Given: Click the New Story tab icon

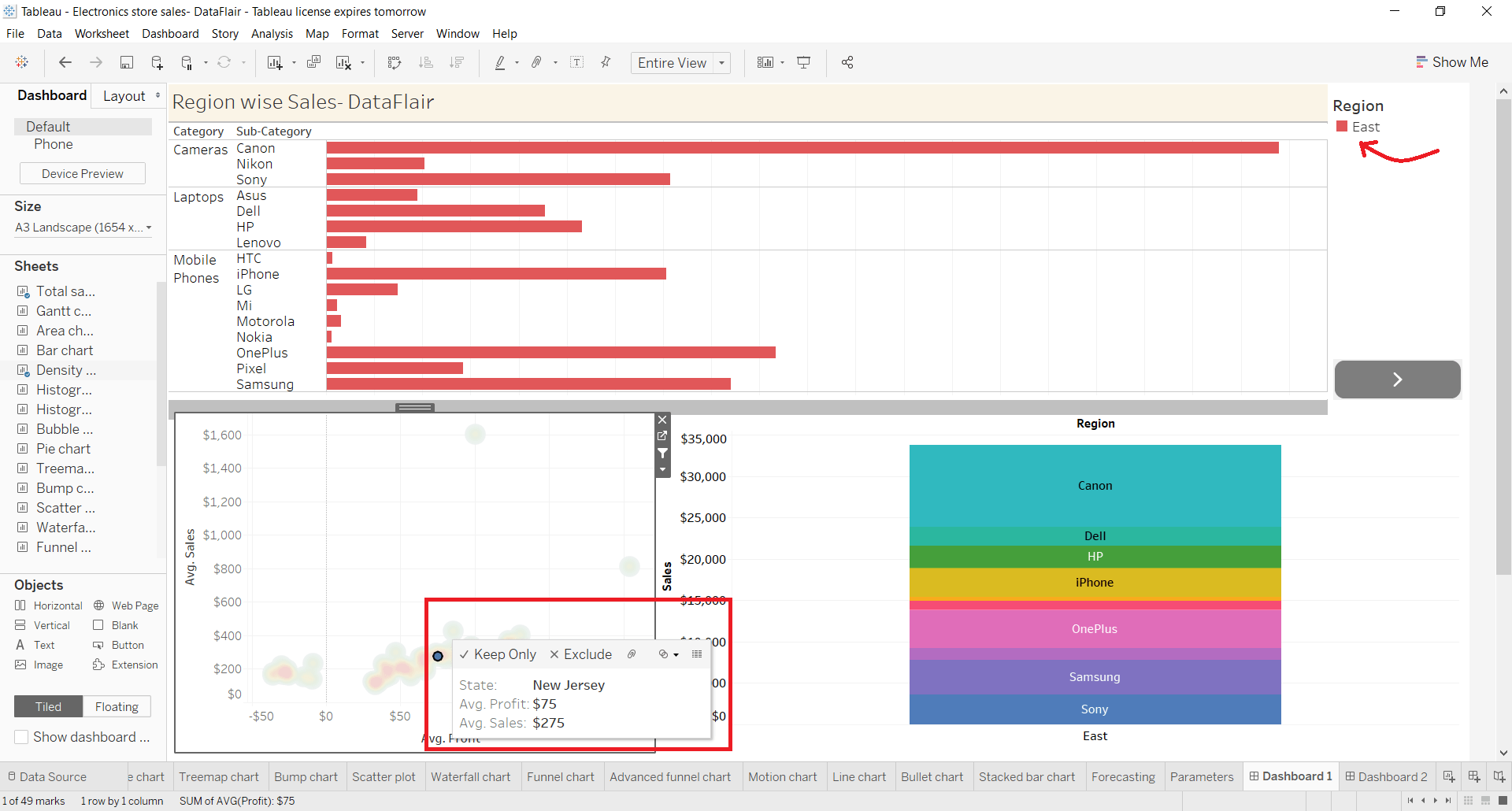Looking at the screenshot, I should coord(1499,776).
